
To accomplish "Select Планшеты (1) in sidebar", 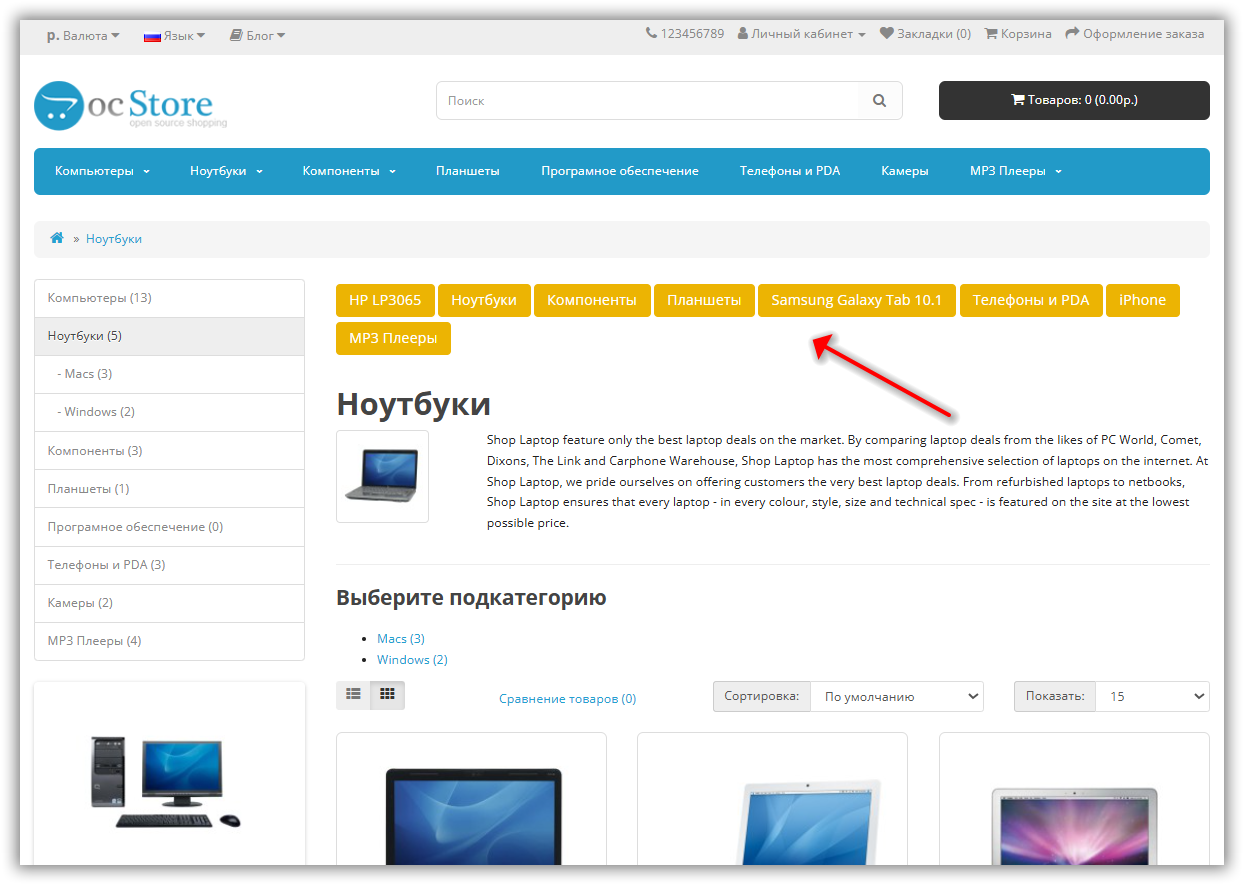I will pos(169,489).
